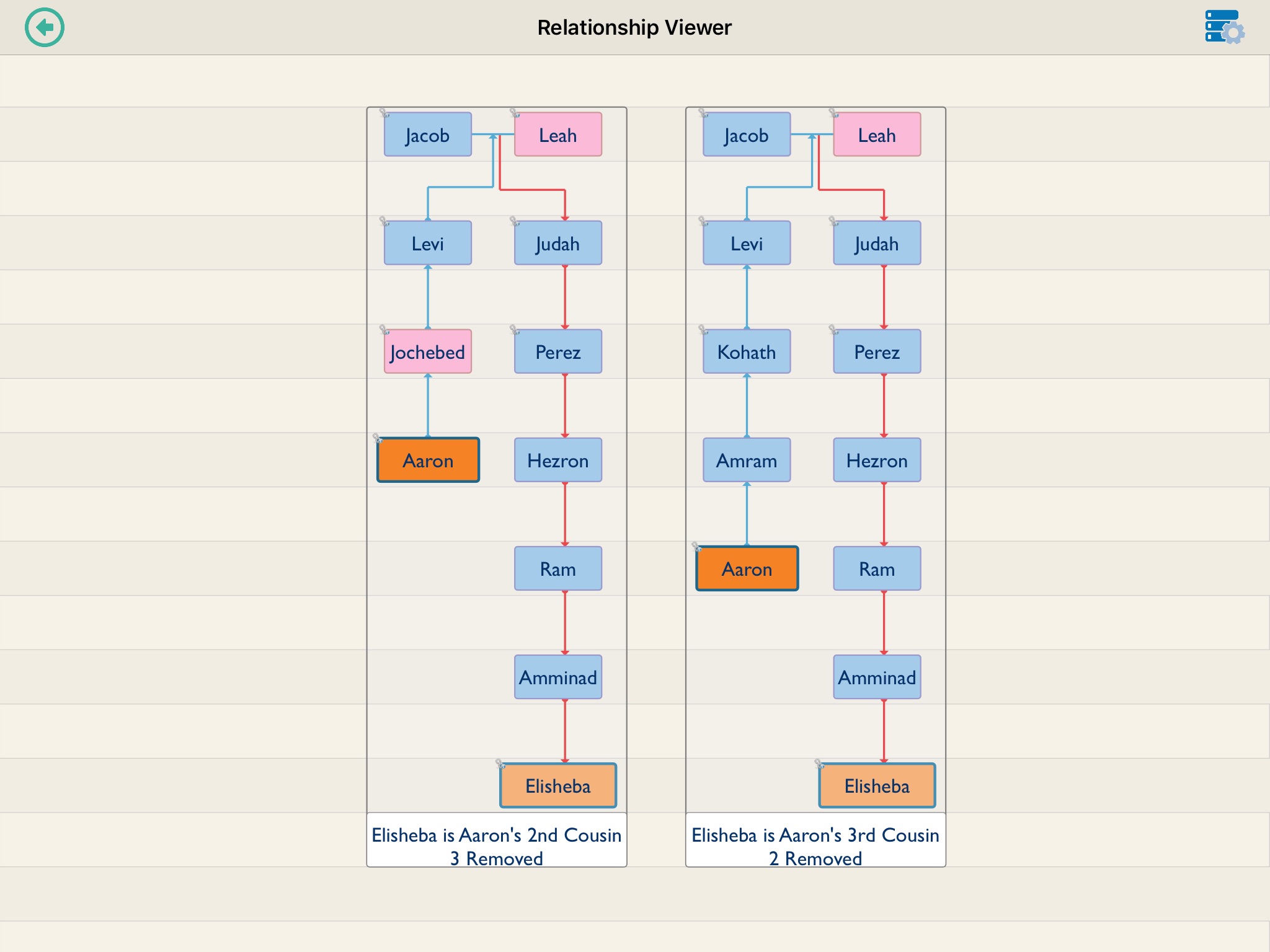
Task: Click Amminad node in left diagram
Action: point(556,677)
